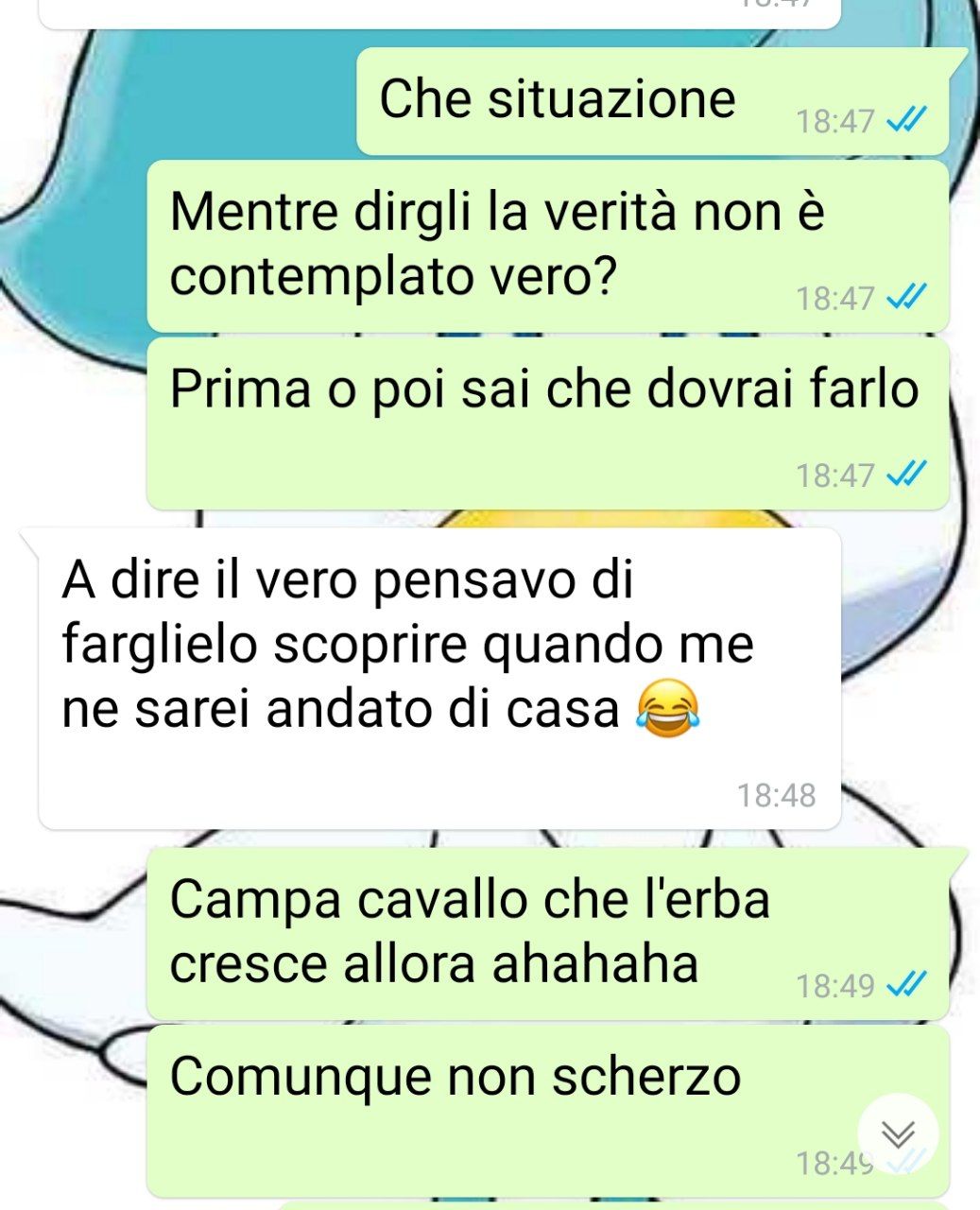The image size is (980, 1210).
Task: Select the 'Comunque non scherzo' message bubble
Action: pos(547,1110)
